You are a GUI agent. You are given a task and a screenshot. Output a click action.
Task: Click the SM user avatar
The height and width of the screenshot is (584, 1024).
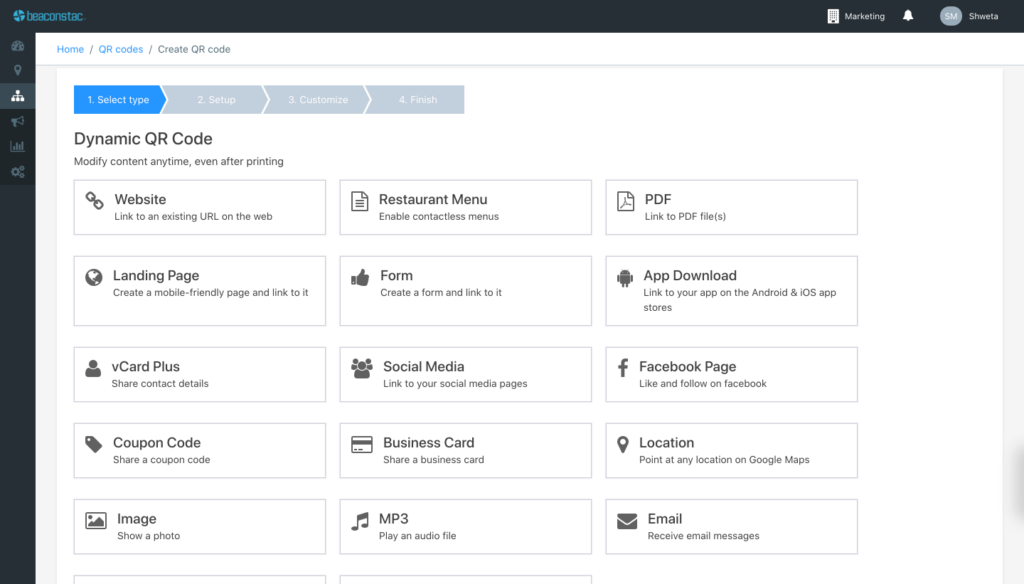tap(951, 16)
